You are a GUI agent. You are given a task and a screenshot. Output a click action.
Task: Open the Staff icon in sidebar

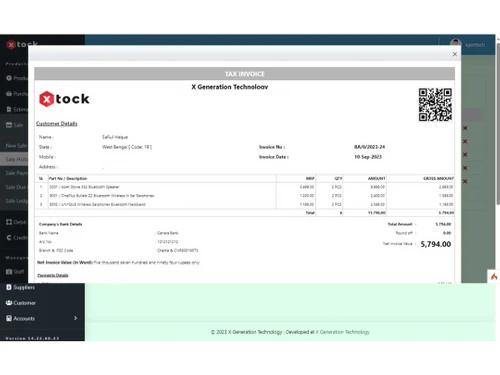pyautogui.click(x=9, y=272)
